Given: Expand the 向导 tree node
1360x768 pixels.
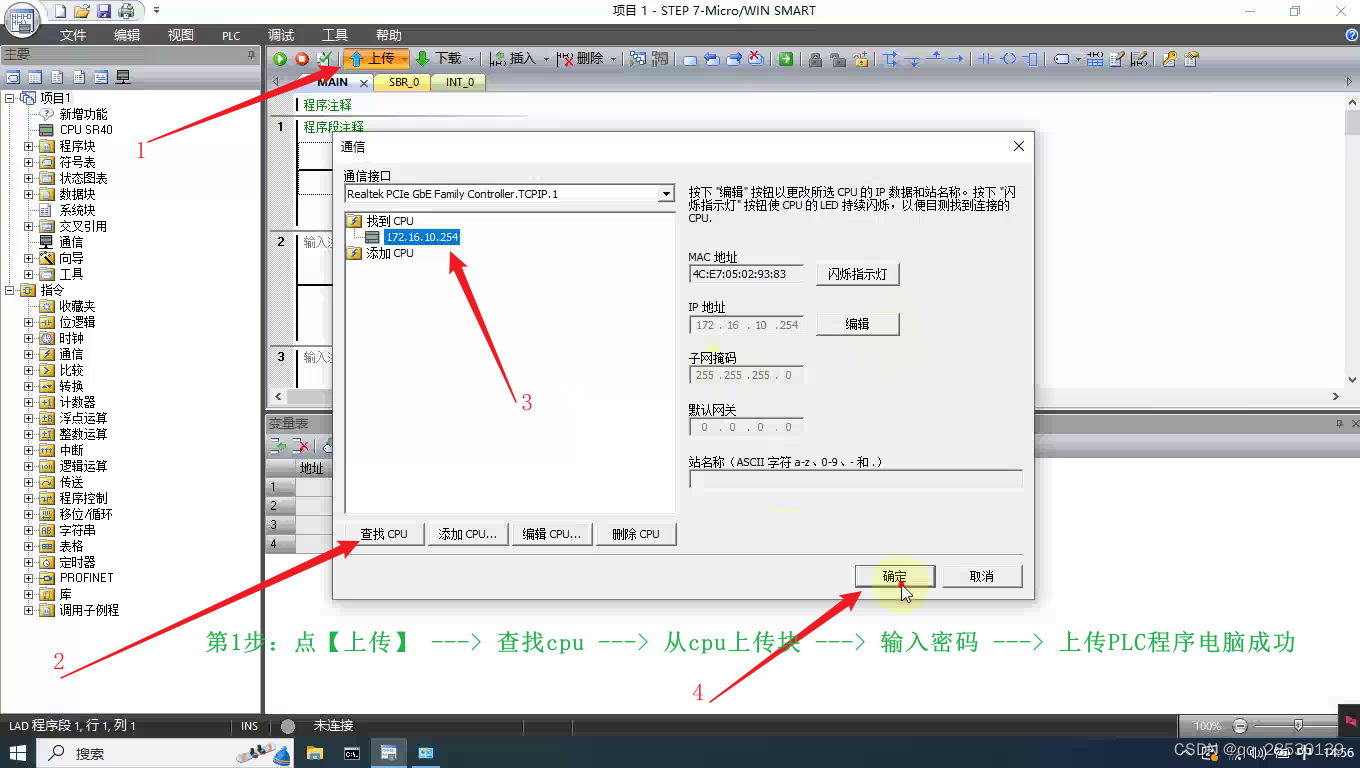Looking at the screenshot, I should (x=29, y=258).
